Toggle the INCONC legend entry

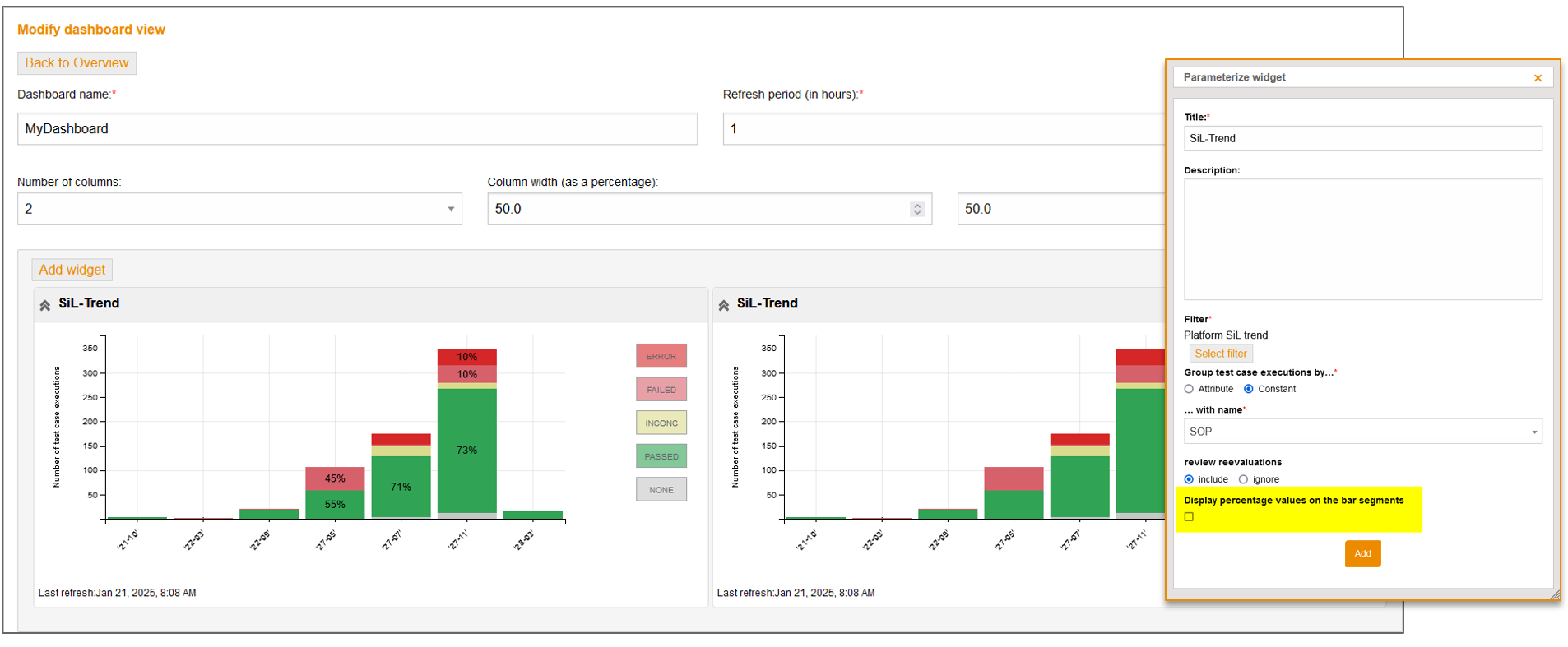pos(661,423)
